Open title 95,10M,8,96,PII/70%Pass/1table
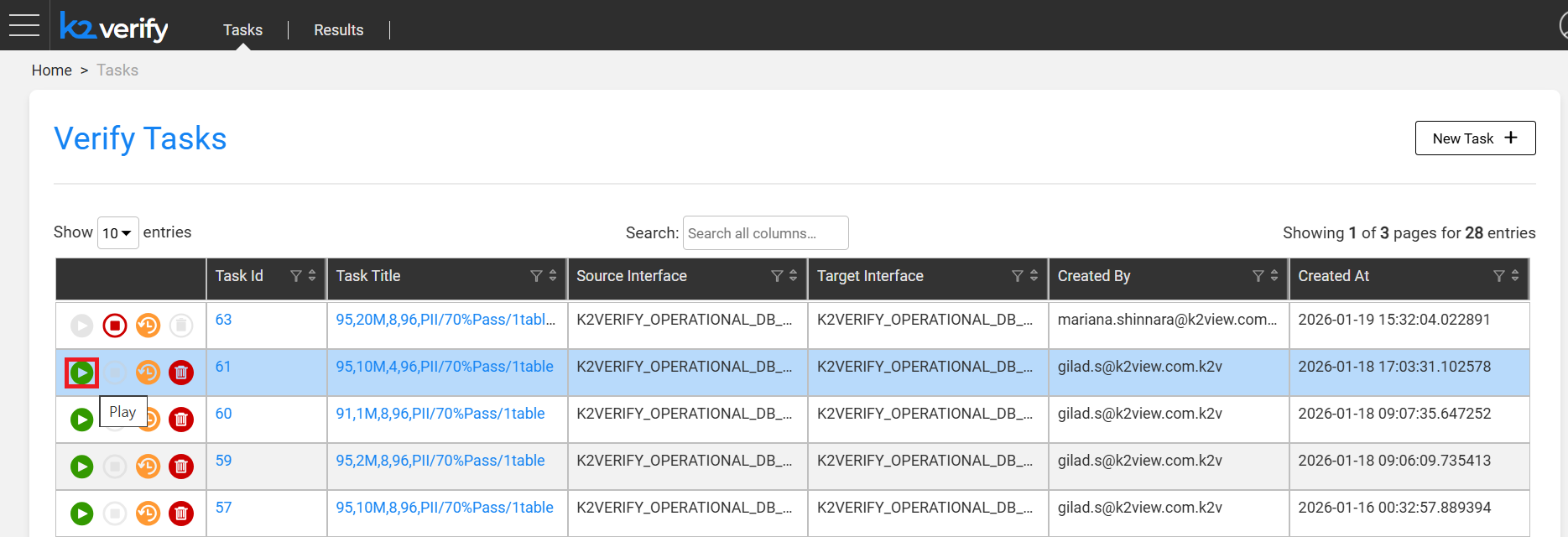This screenshot has height=537, width=1568. 445,508
